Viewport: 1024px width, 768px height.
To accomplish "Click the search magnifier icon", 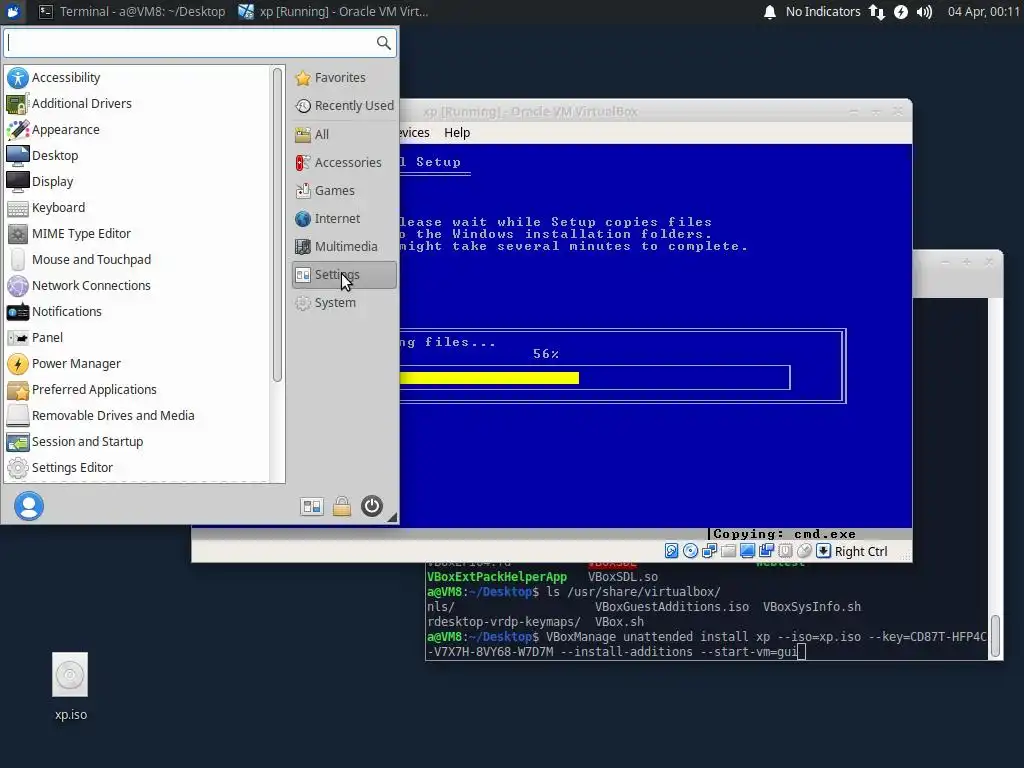I will (x=383, y=43).
